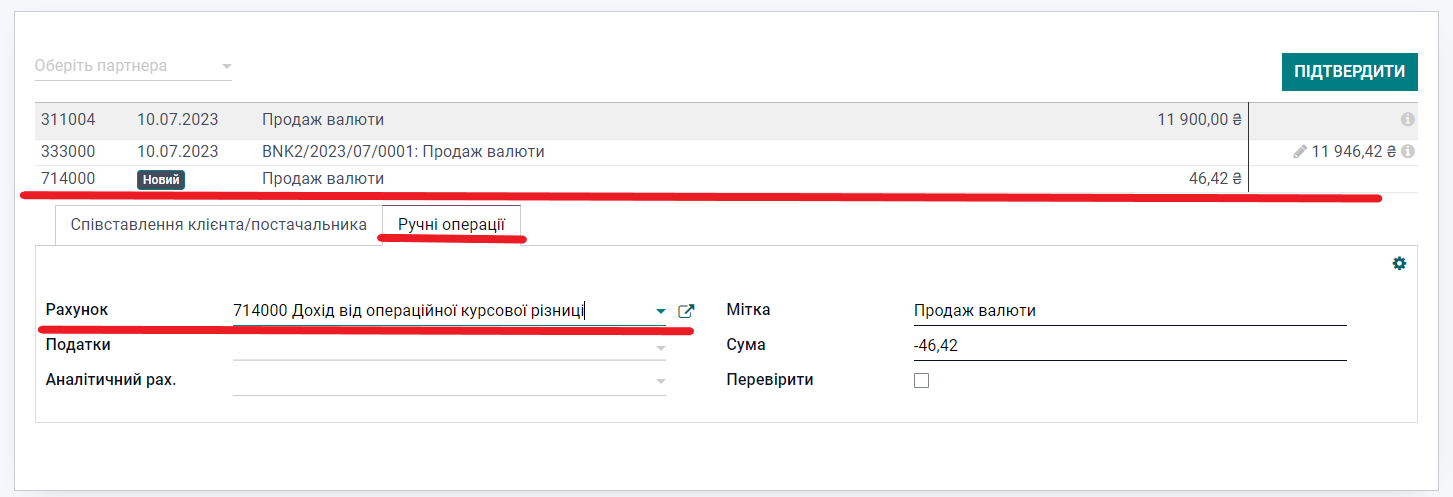Click the pencil icon beside 11 946,42 ₴

tap(1299, 152)
